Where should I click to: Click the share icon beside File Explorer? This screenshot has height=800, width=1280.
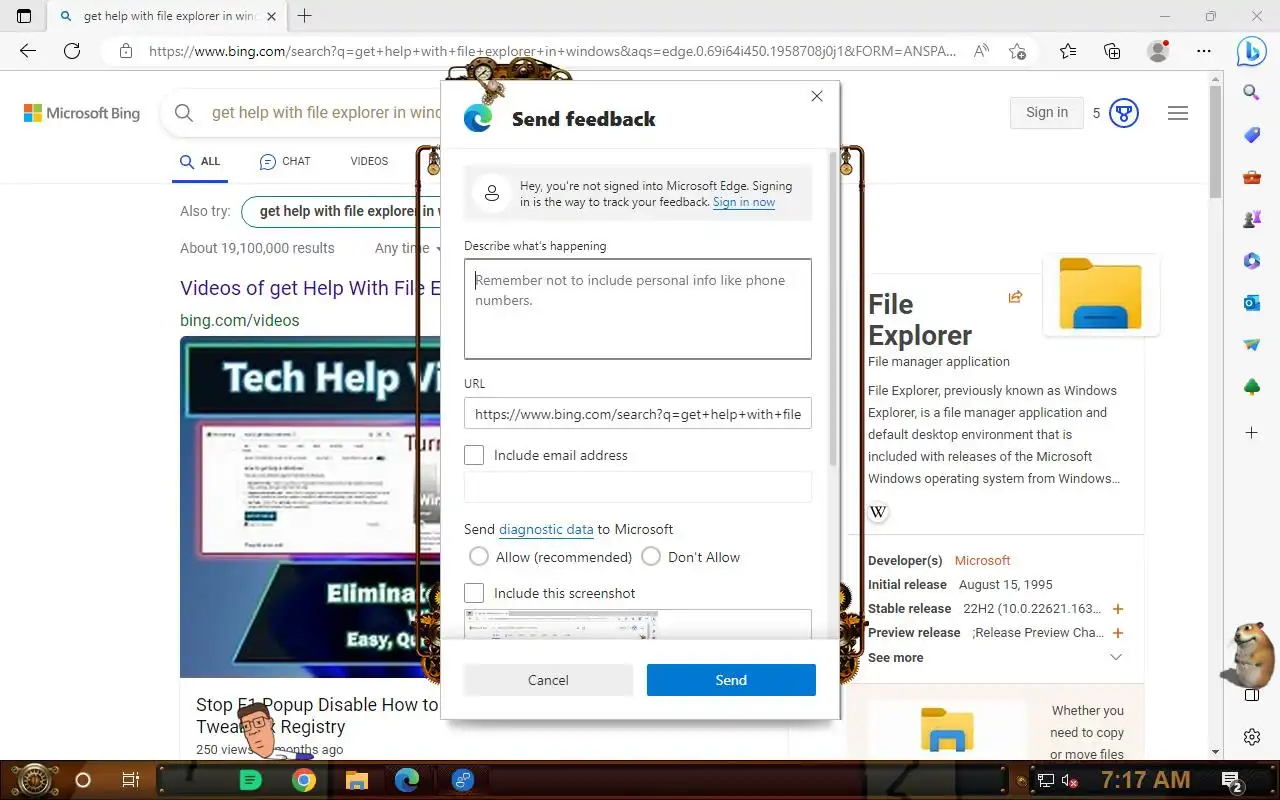1015,297
